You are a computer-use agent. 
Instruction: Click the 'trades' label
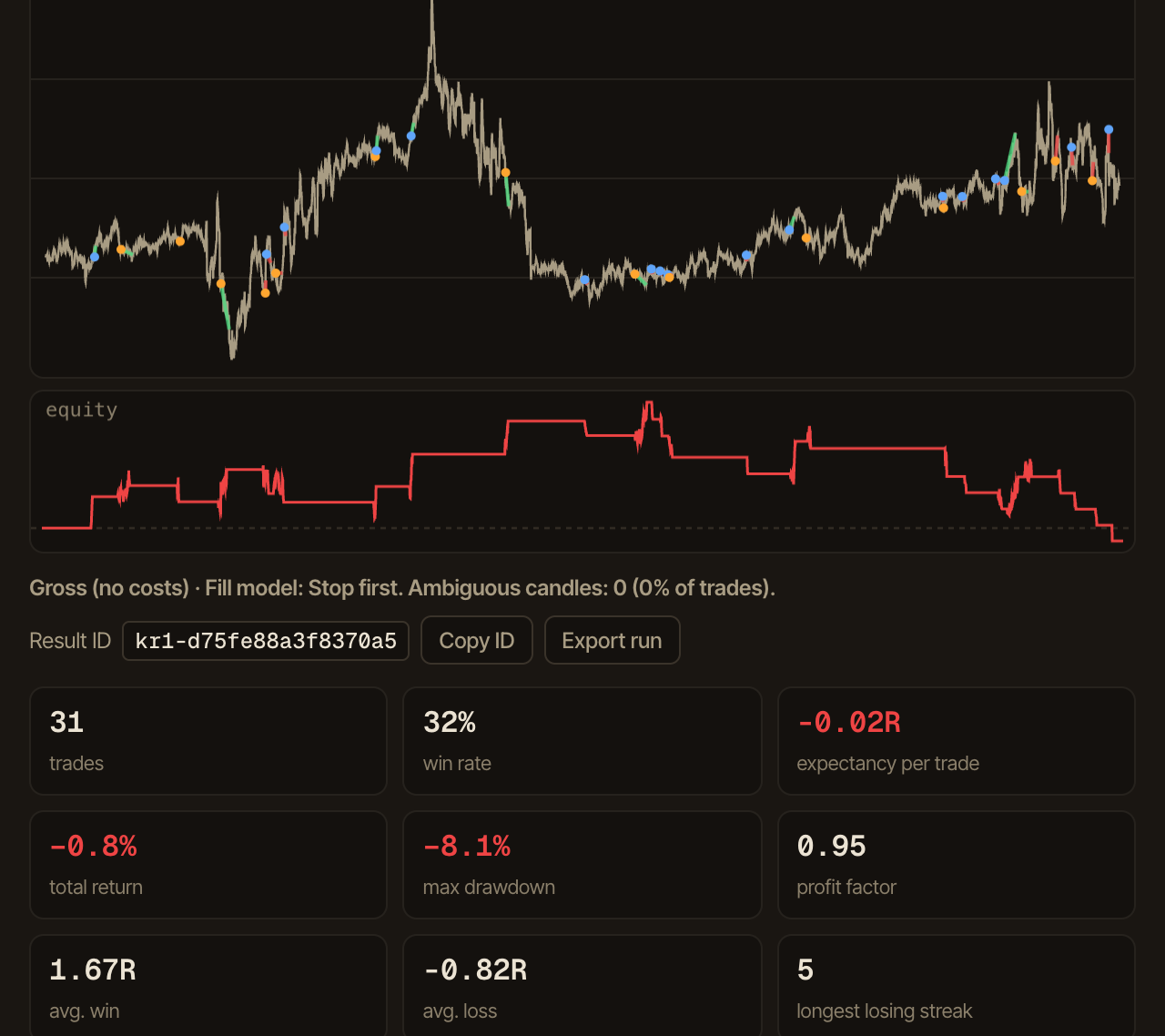[76, 764]
